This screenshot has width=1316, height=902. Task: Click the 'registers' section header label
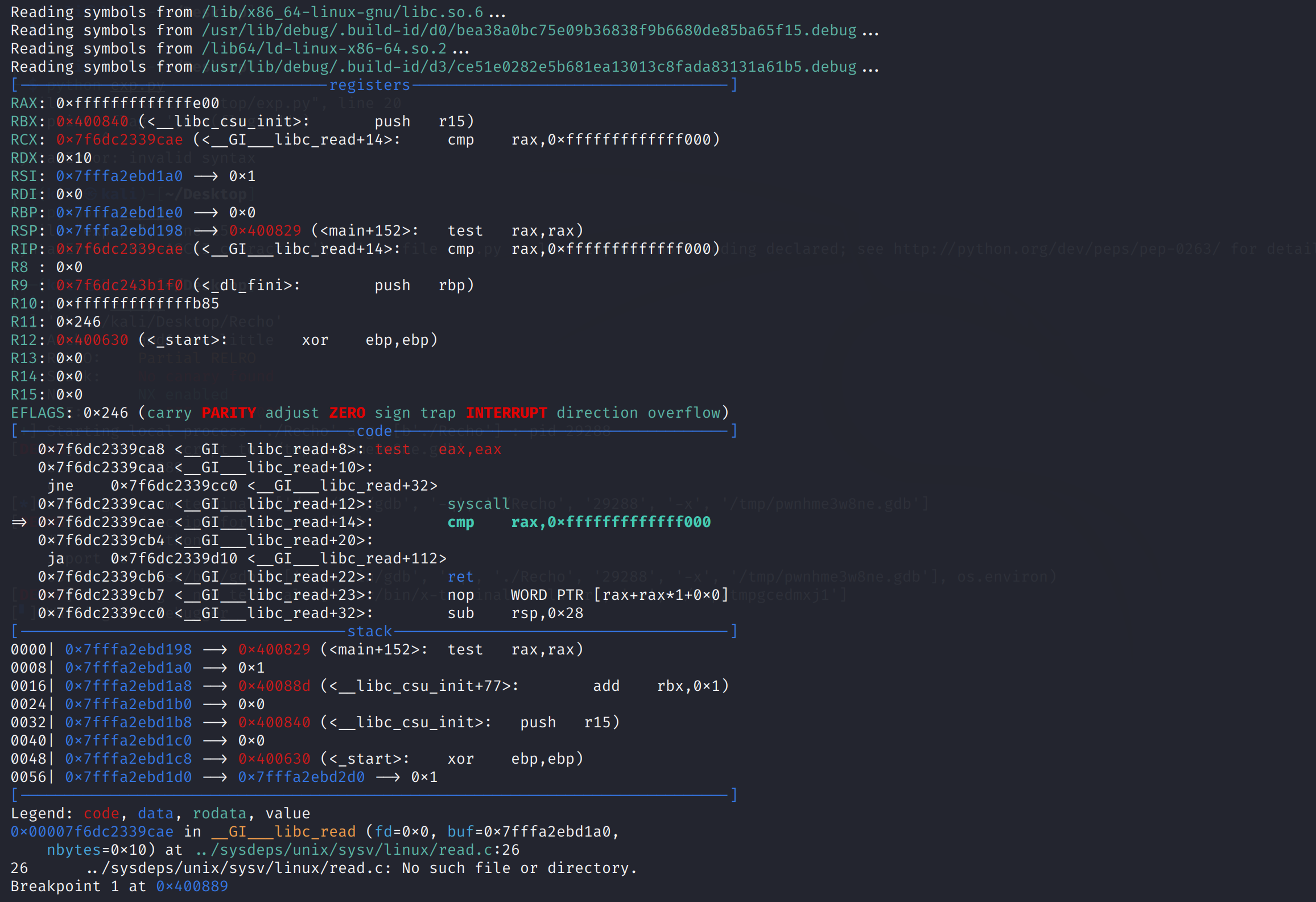(369, 85)
